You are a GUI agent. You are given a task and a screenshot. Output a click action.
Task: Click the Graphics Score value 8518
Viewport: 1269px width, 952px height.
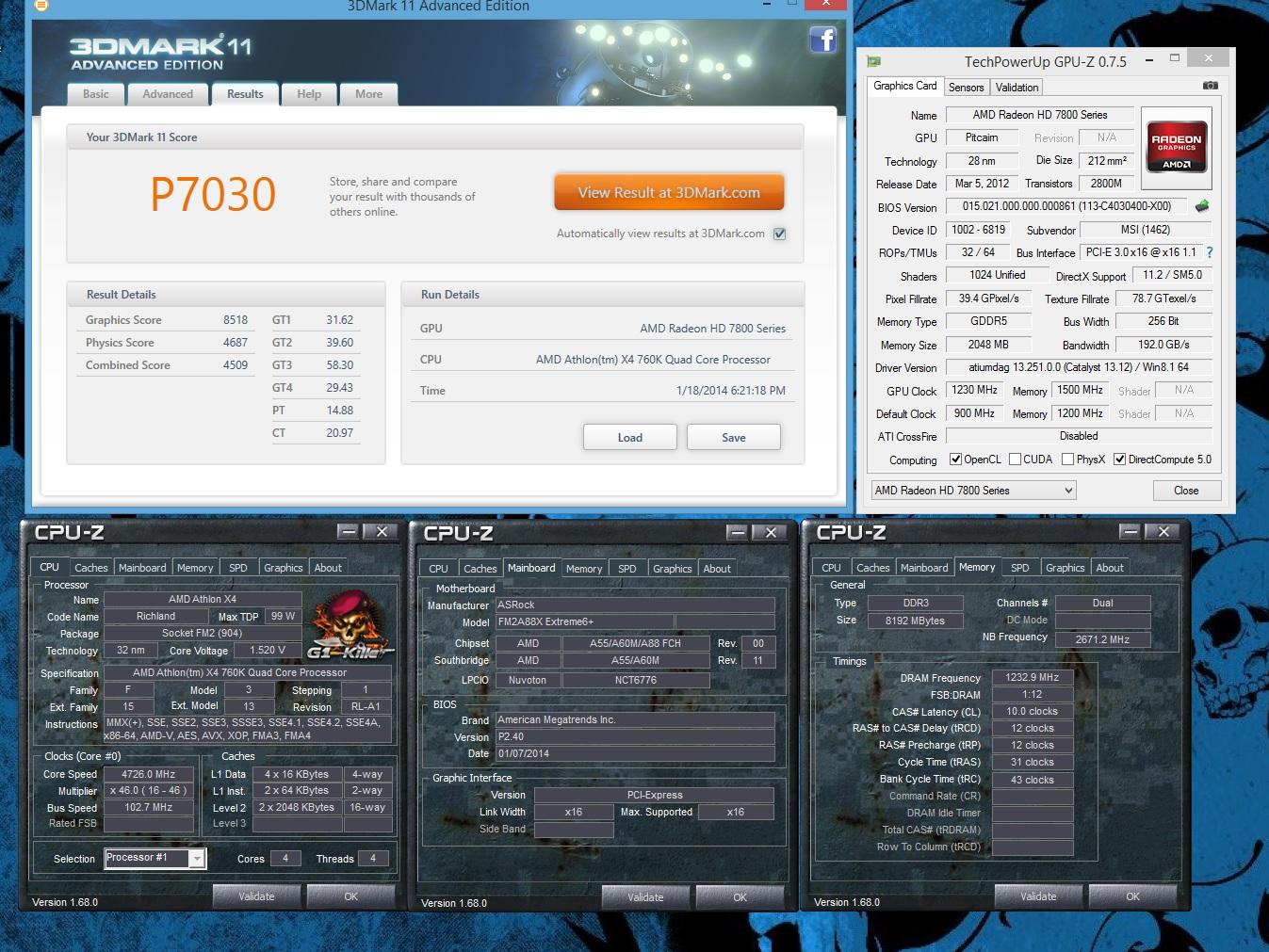click(236, 320)
